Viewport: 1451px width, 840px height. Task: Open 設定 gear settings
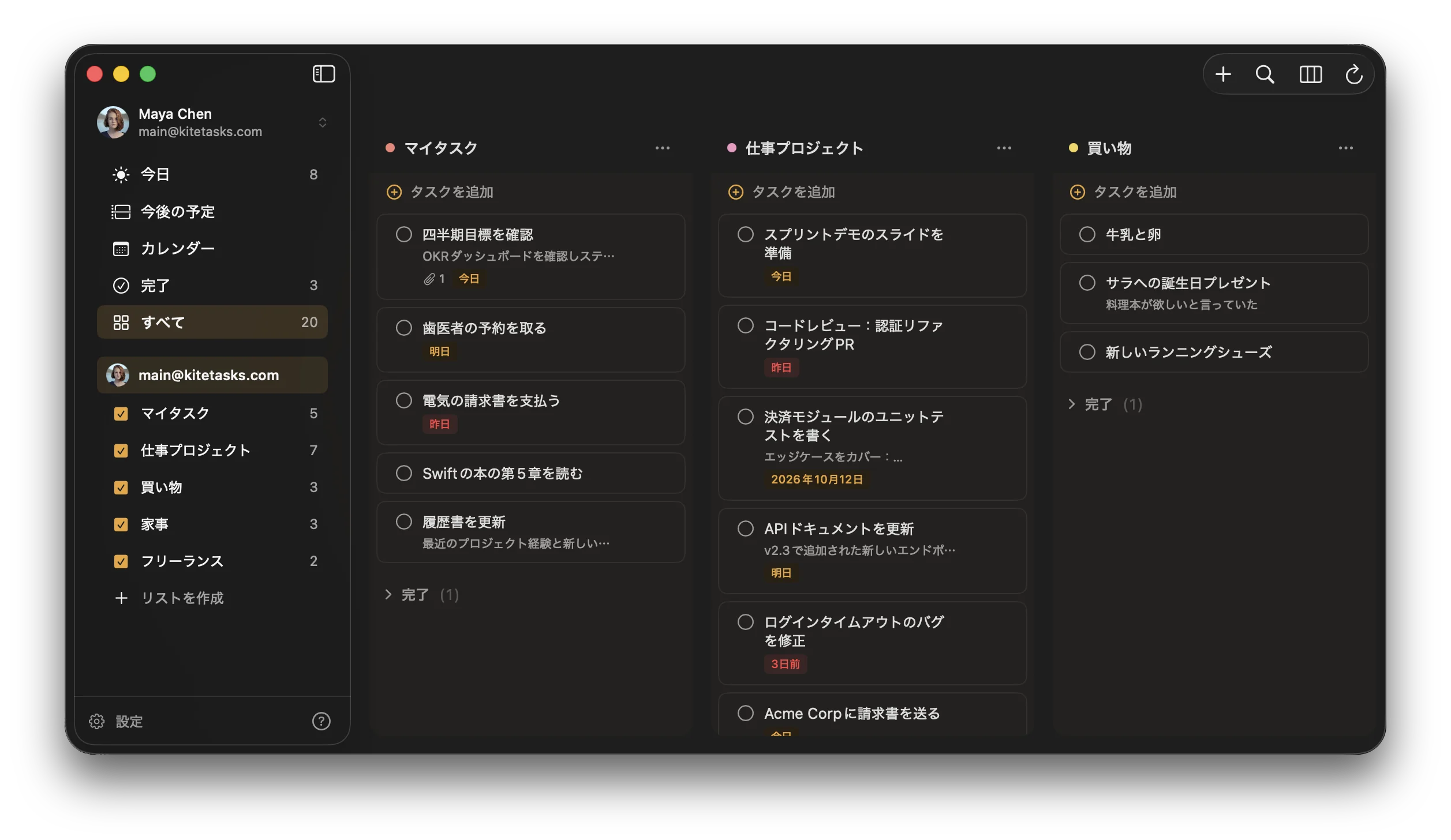coord(115,721)
